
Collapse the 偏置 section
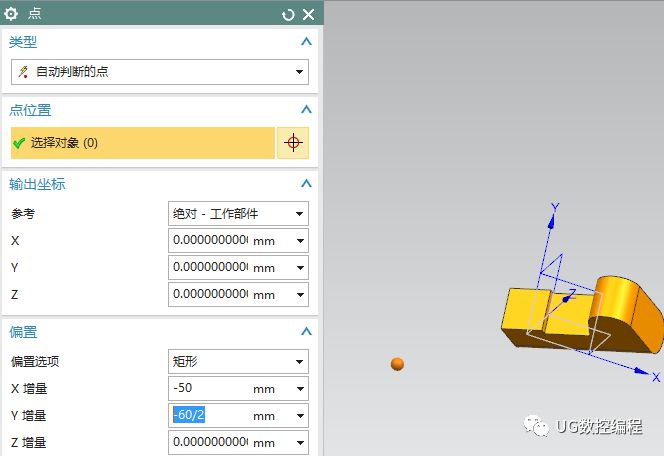[306, 331]
